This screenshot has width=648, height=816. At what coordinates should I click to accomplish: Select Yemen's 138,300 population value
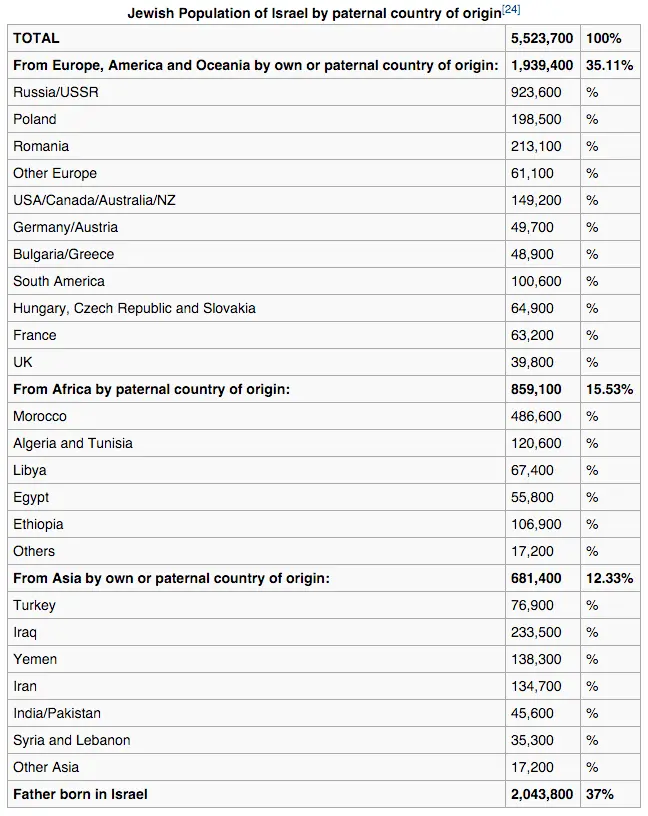click(536, 659)
